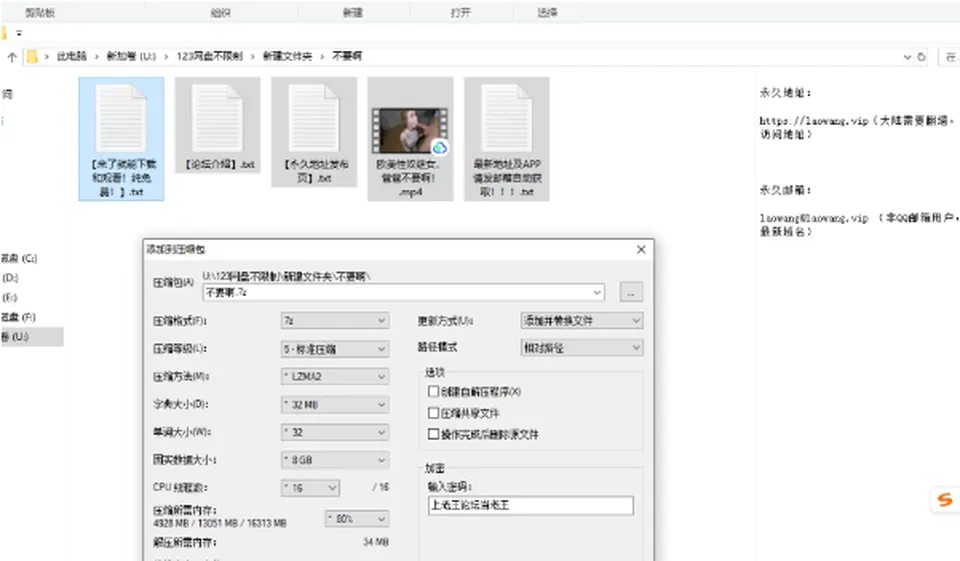Click the 输入密码 password field
This screenshot has width=960, height=561.
tap(531, 505)
